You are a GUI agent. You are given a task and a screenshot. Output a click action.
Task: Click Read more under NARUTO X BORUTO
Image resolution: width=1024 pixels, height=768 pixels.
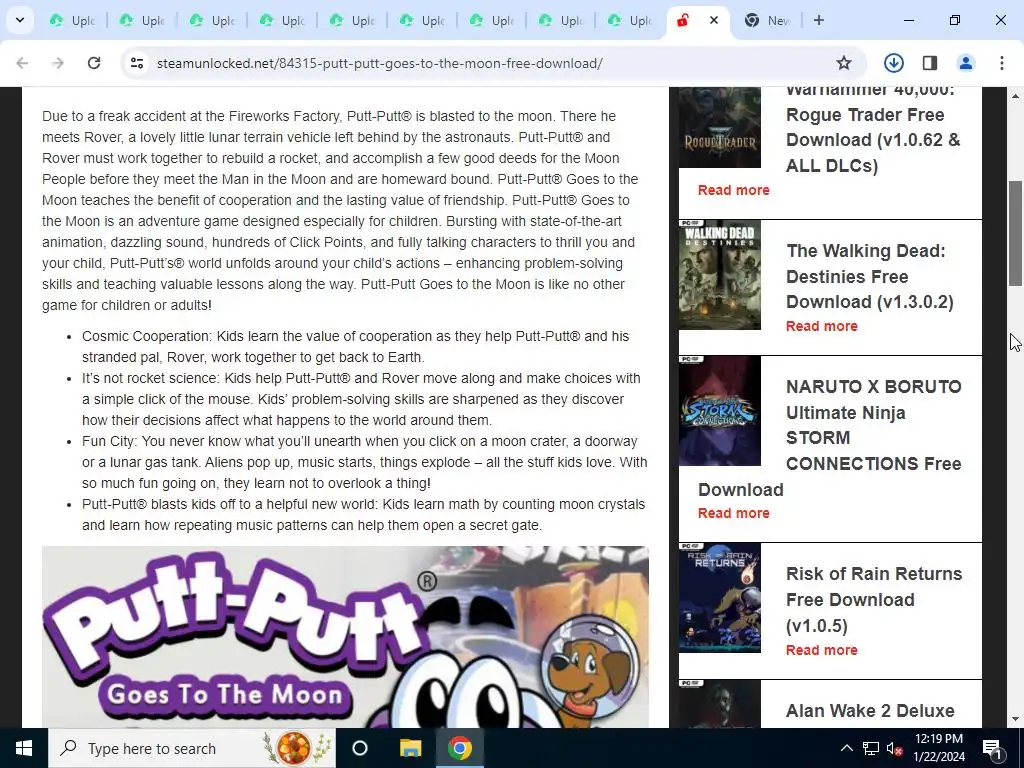(733, 513)
